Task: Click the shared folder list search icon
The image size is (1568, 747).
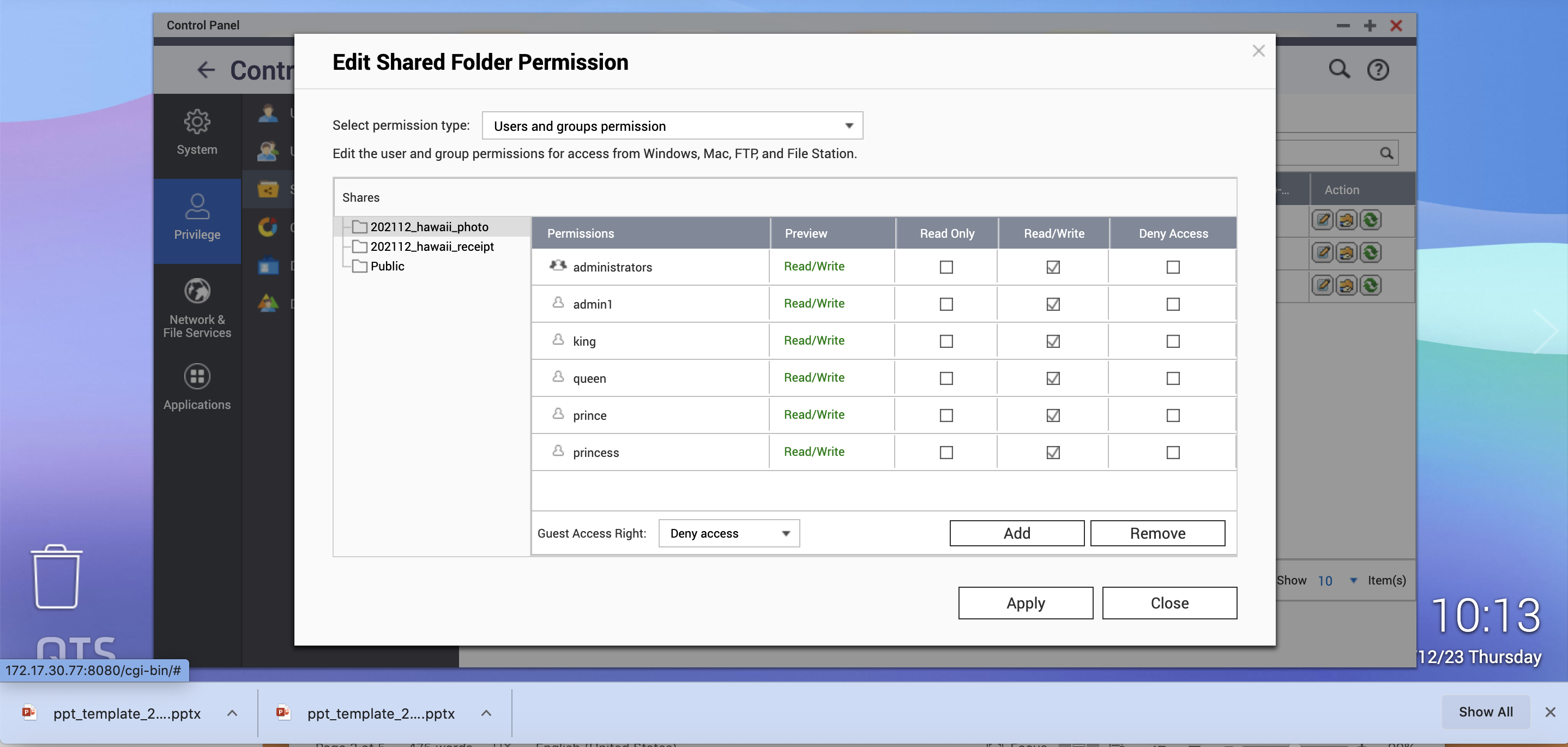Action: point(1386,153)
